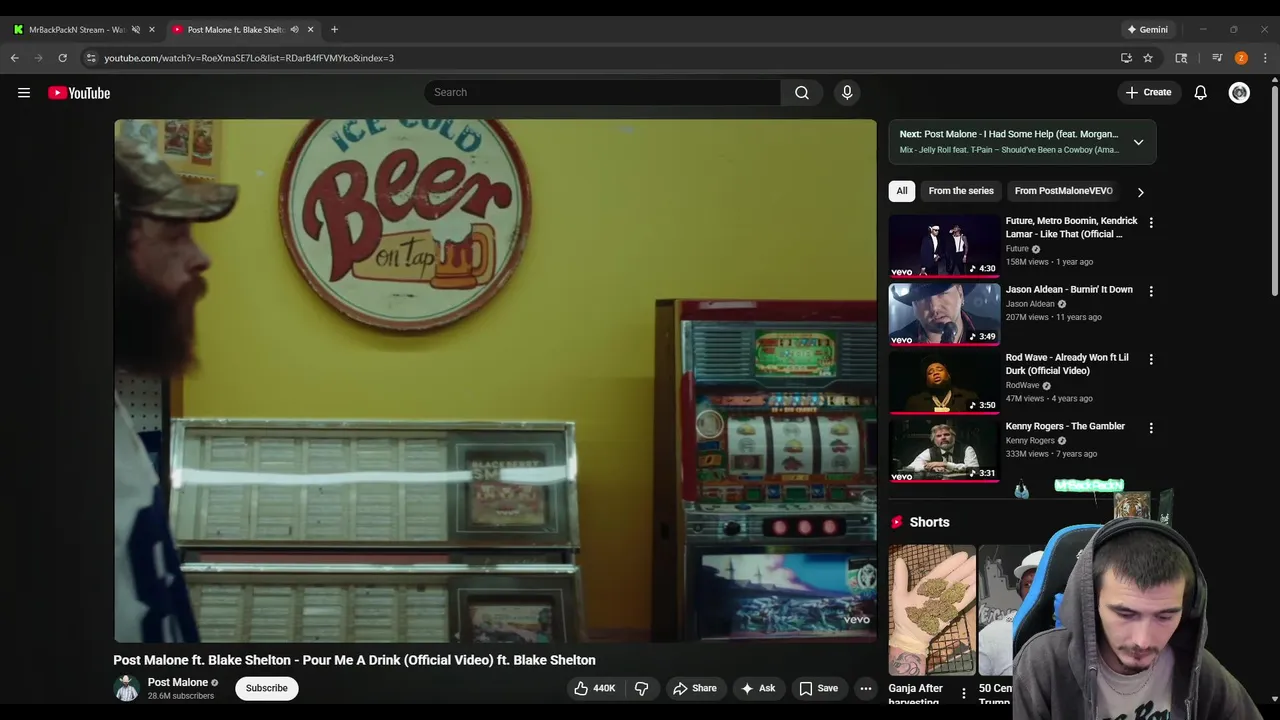Open the YouTube hamburger guide menu
1280x720 pixels.
coord(24,93)
